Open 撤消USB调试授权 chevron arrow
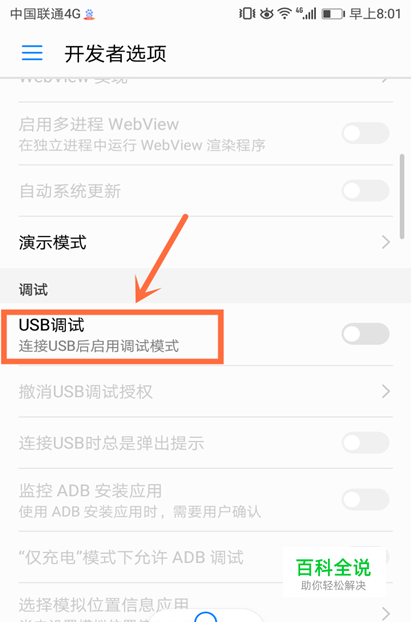This screenshot has width=411, height=622. 386,392
